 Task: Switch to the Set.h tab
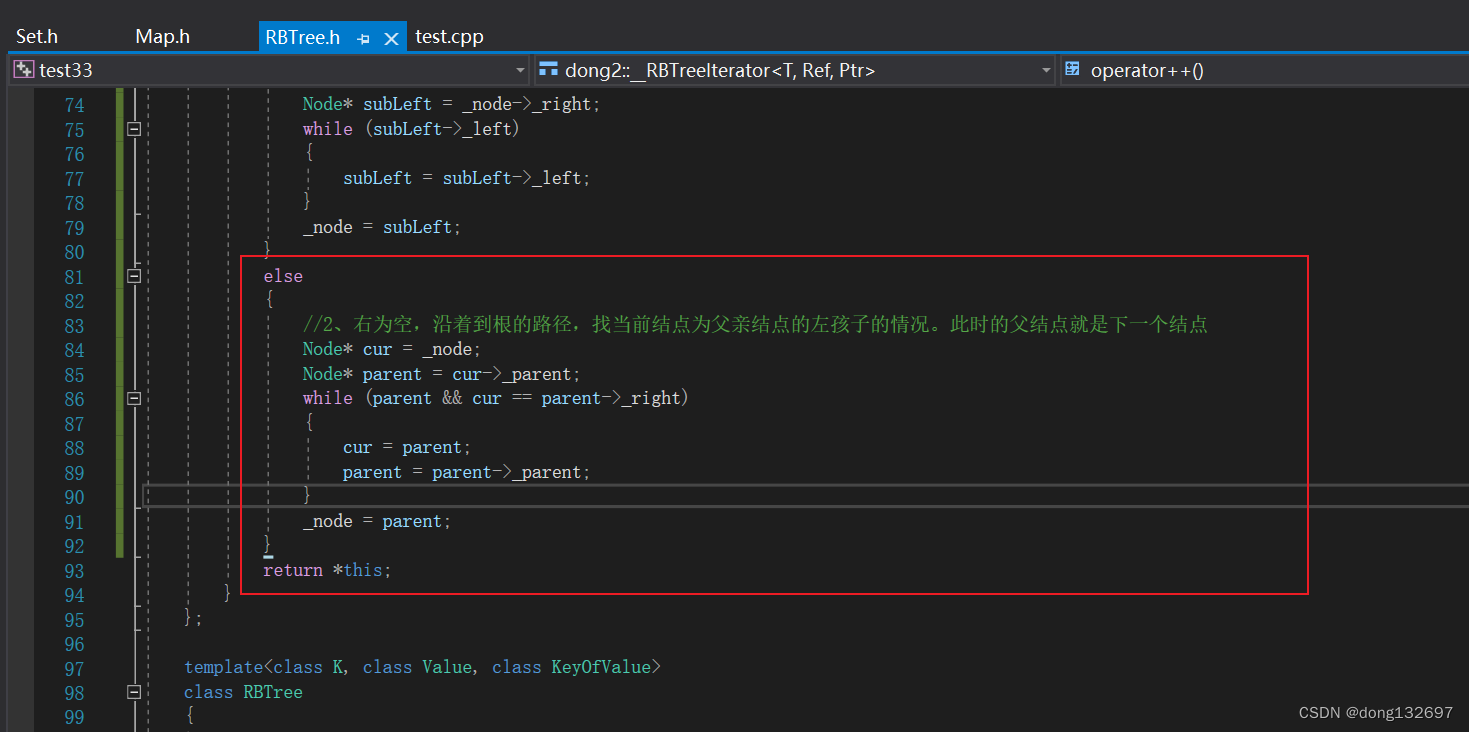tap(37, 37)
